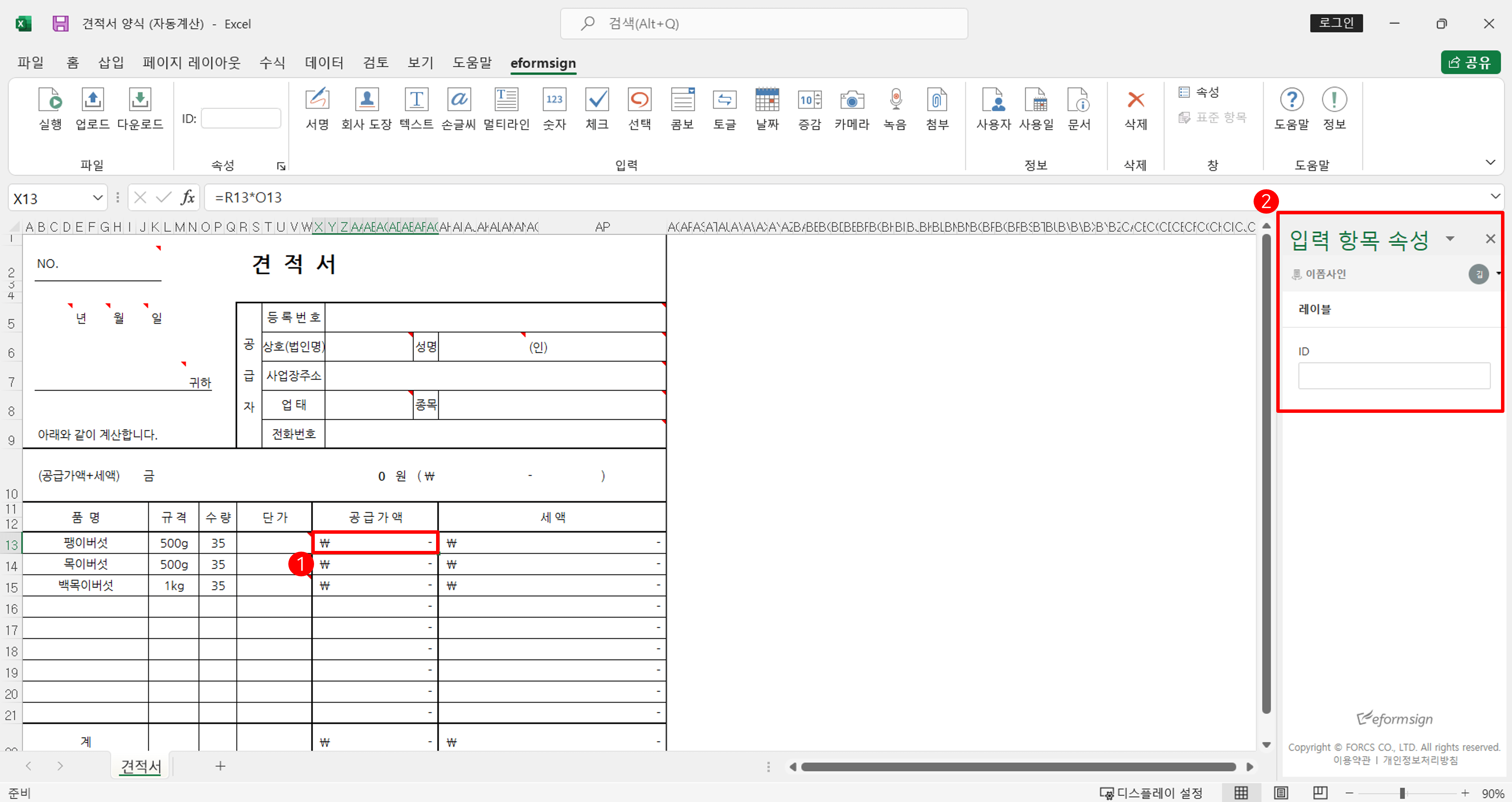Close the input field properties pane
The image size is (1512, 802).
pos(1490,239)
